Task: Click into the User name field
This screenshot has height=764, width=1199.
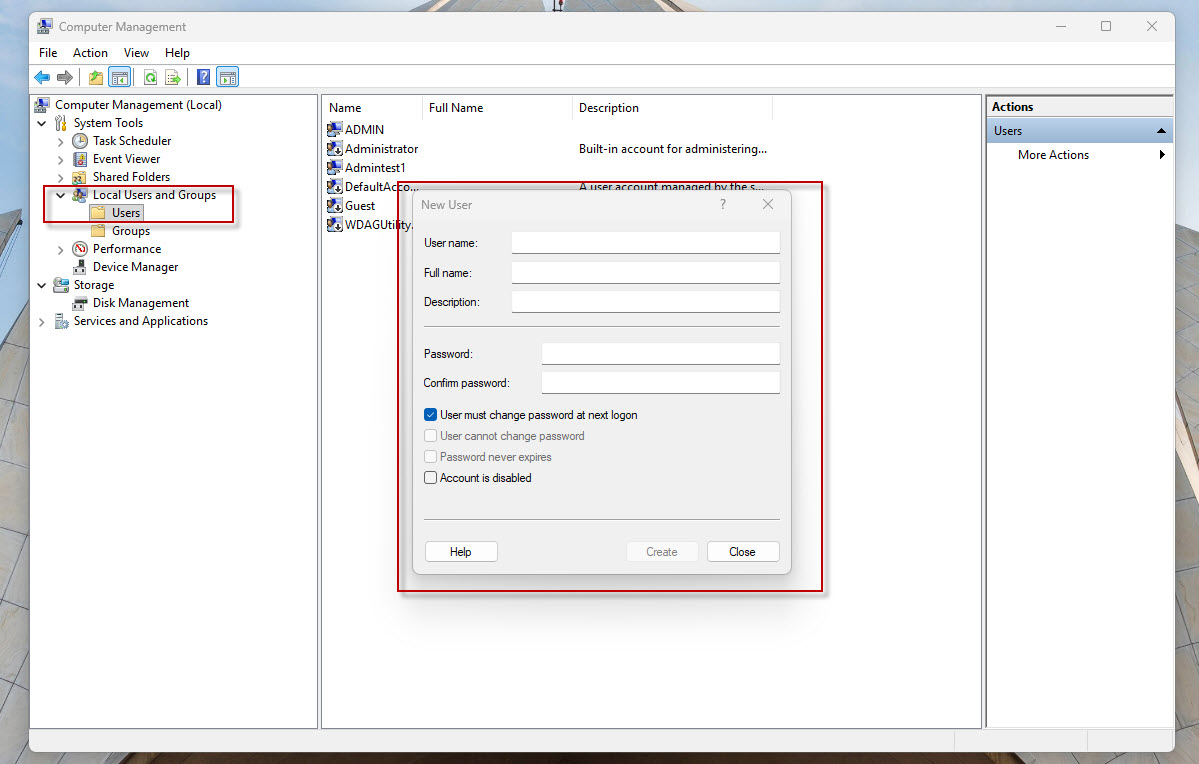Action: [x=645, y=242]
